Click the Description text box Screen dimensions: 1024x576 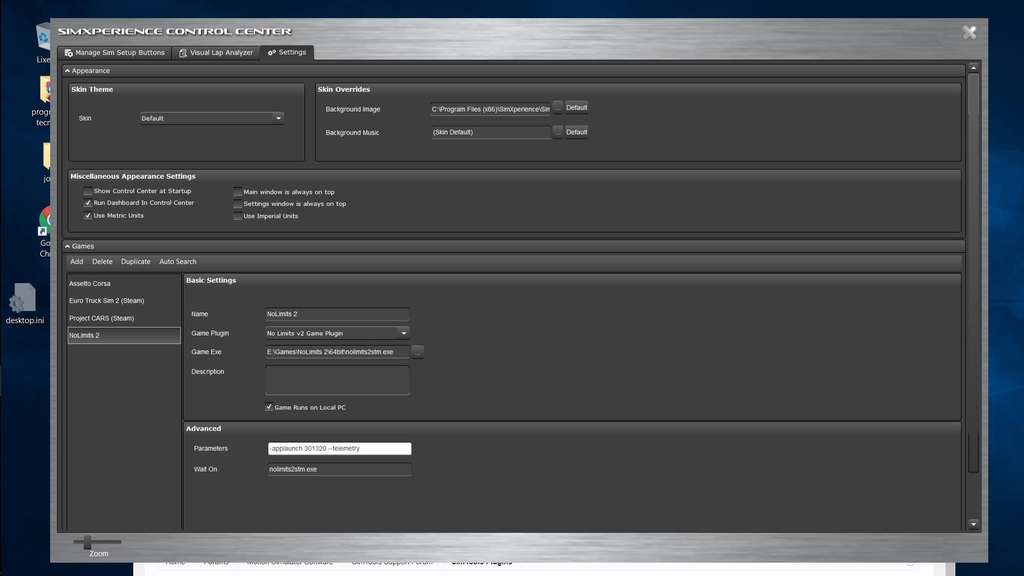[x=337, y=380]
